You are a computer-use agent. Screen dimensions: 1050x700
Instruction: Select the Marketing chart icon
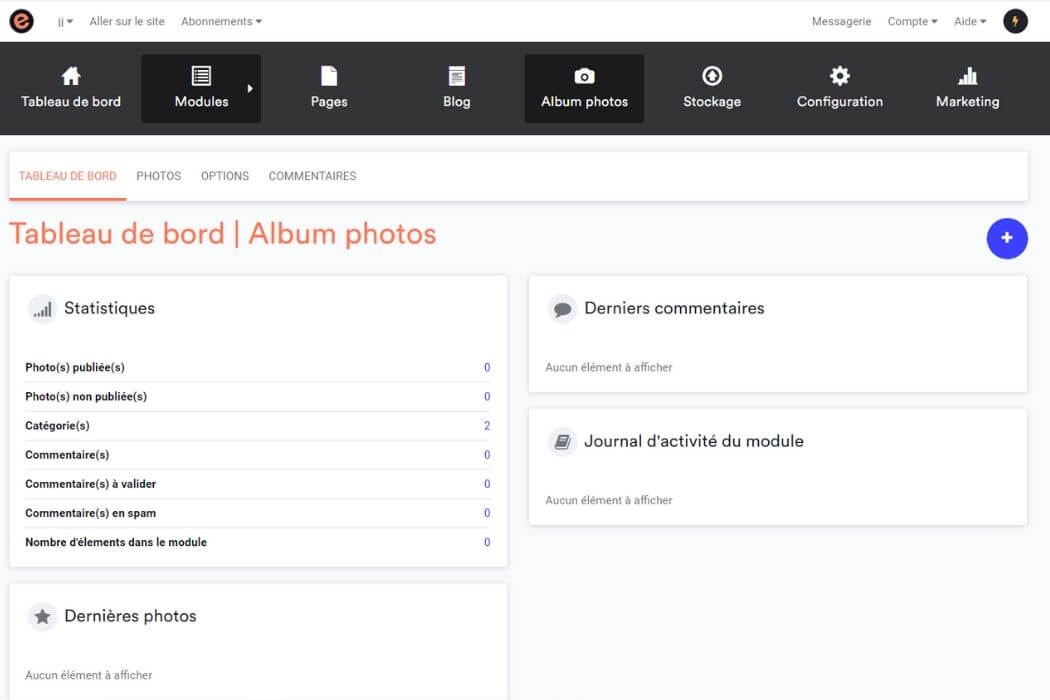click(x=967, y=74)
